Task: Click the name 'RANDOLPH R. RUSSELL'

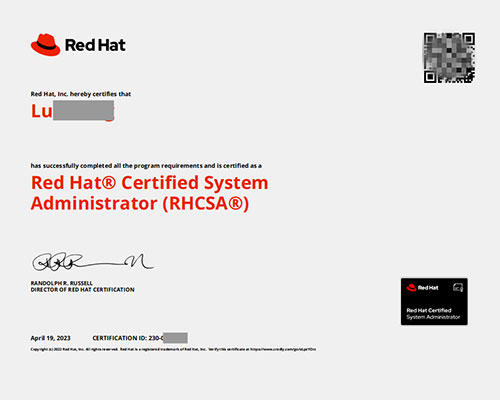Action: tap(62, 283)
